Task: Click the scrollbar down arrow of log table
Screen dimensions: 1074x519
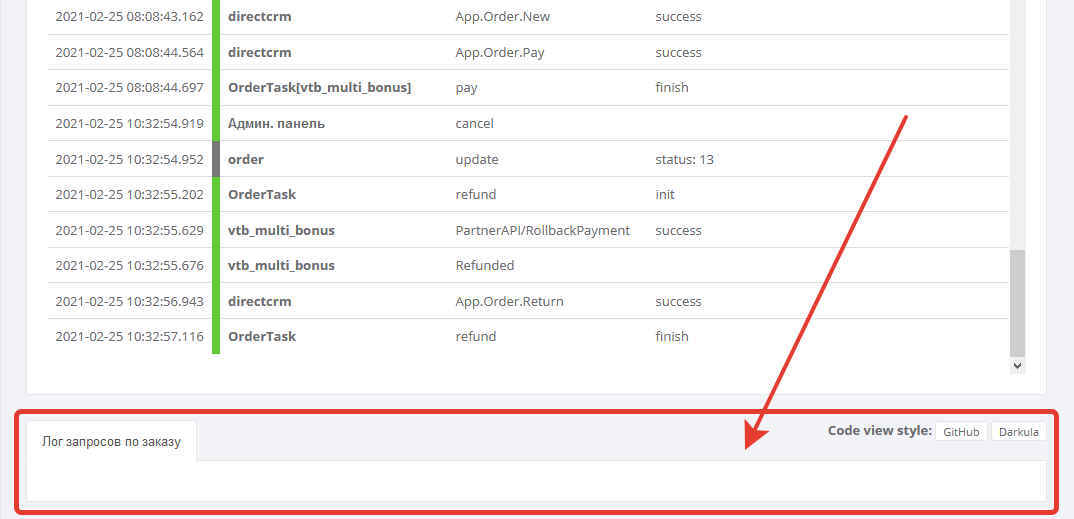Action: 1017,367
